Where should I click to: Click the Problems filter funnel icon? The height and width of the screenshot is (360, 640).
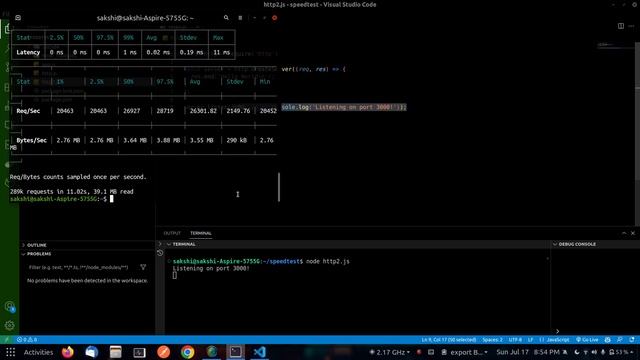[143, 267]
